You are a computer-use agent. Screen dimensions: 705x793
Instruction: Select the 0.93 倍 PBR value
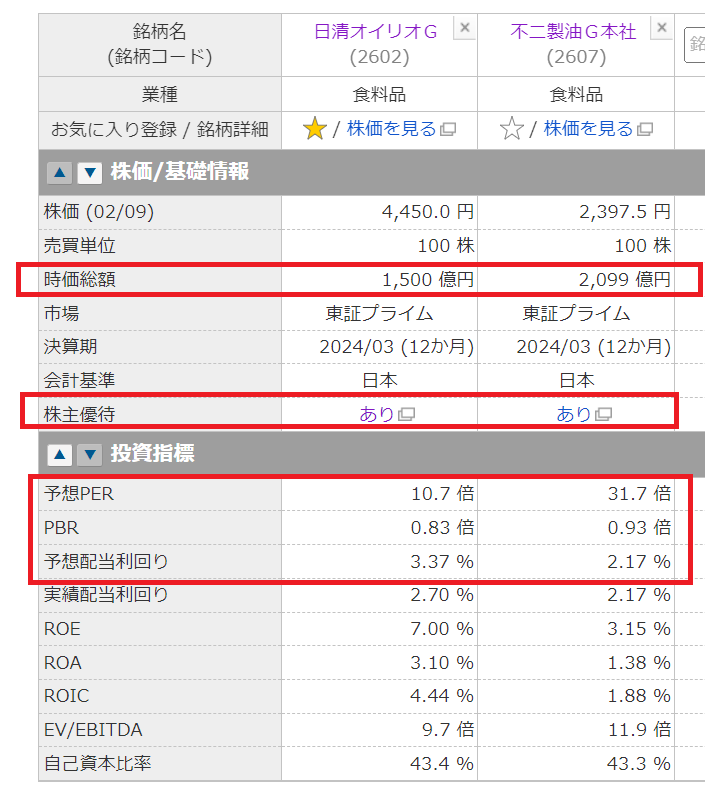639,527
